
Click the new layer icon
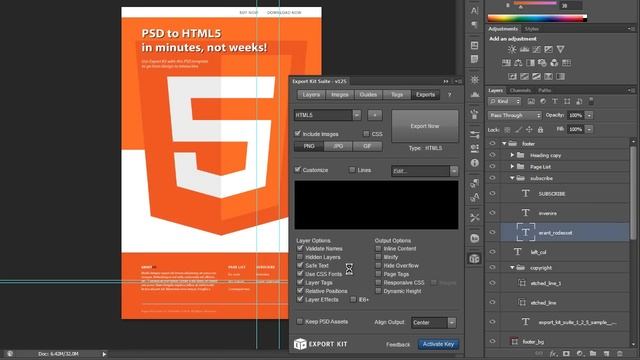pos(606,354)
